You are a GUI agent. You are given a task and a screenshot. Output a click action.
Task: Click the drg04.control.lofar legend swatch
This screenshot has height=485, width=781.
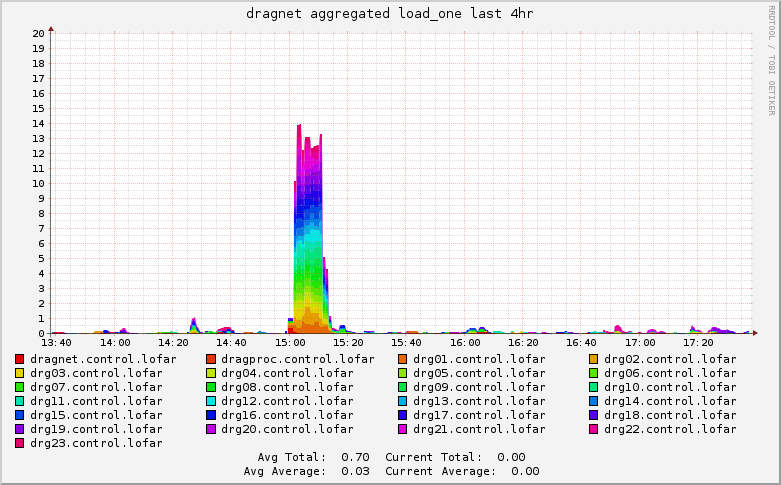pos(211,373)
